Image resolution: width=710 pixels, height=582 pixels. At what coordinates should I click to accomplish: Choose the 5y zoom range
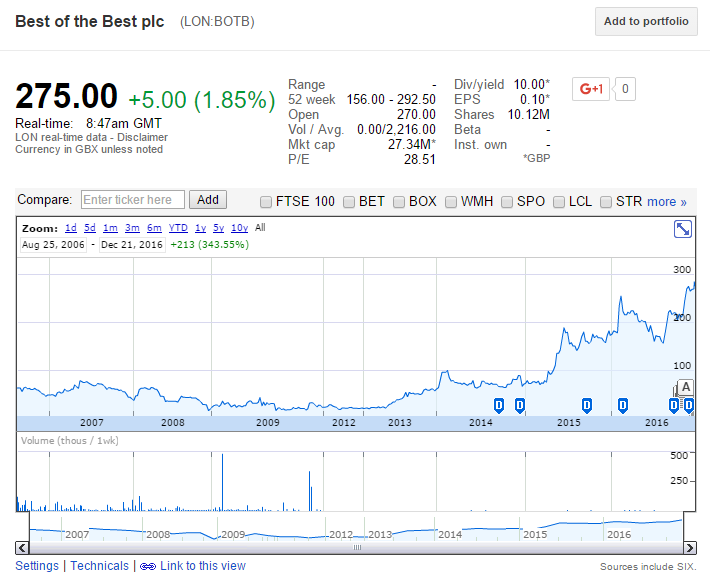(x=219, y=228)
